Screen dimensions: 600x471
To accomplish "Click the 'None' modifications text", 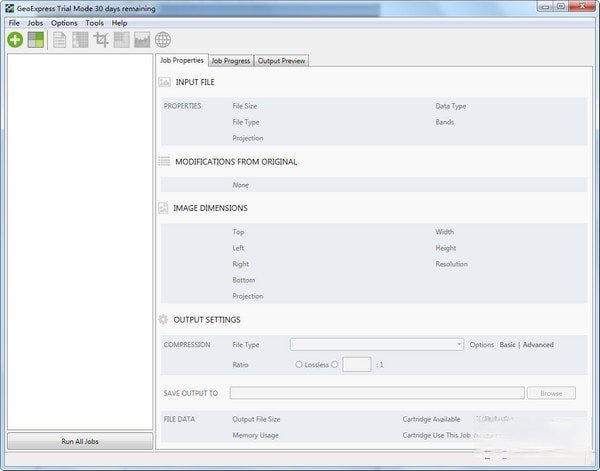I will [x=241, y=185].
